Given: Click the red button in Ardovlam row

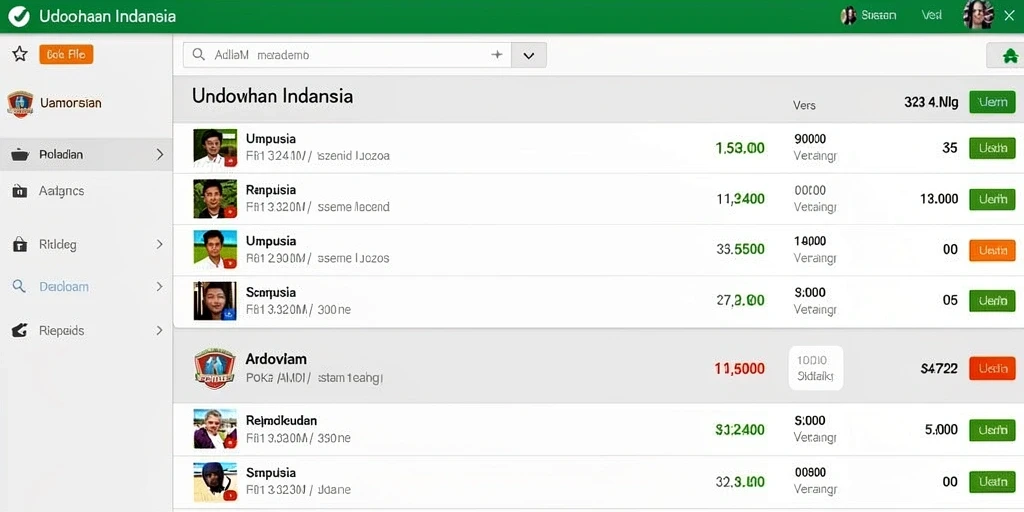Looking at the screenshot, I should [x=992, y=368].
